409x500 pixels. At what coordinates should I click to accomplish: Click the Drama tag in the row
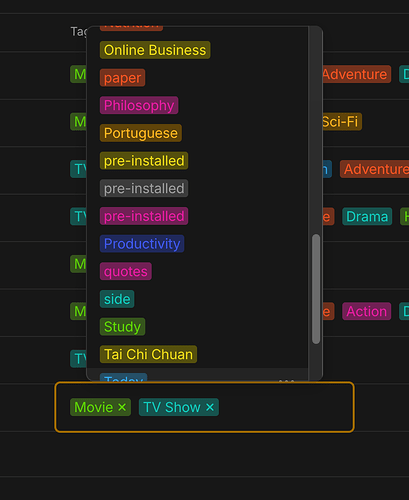pos(367,217)
